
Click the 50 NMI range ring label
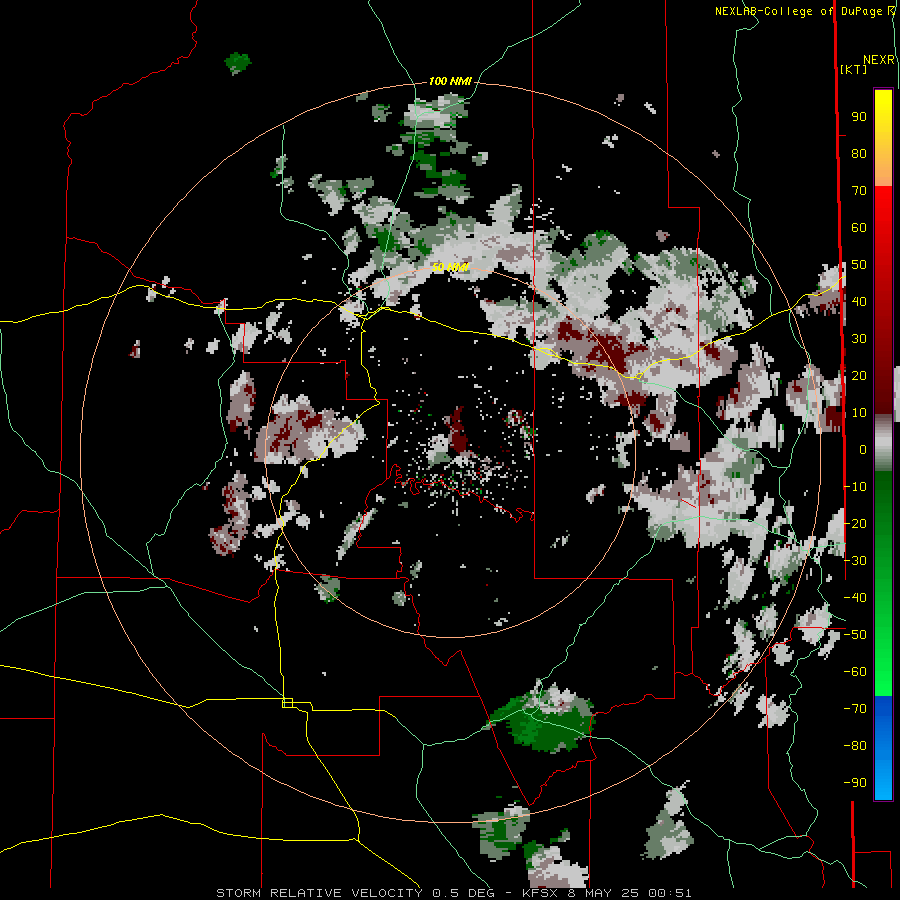tap(451, 267)
